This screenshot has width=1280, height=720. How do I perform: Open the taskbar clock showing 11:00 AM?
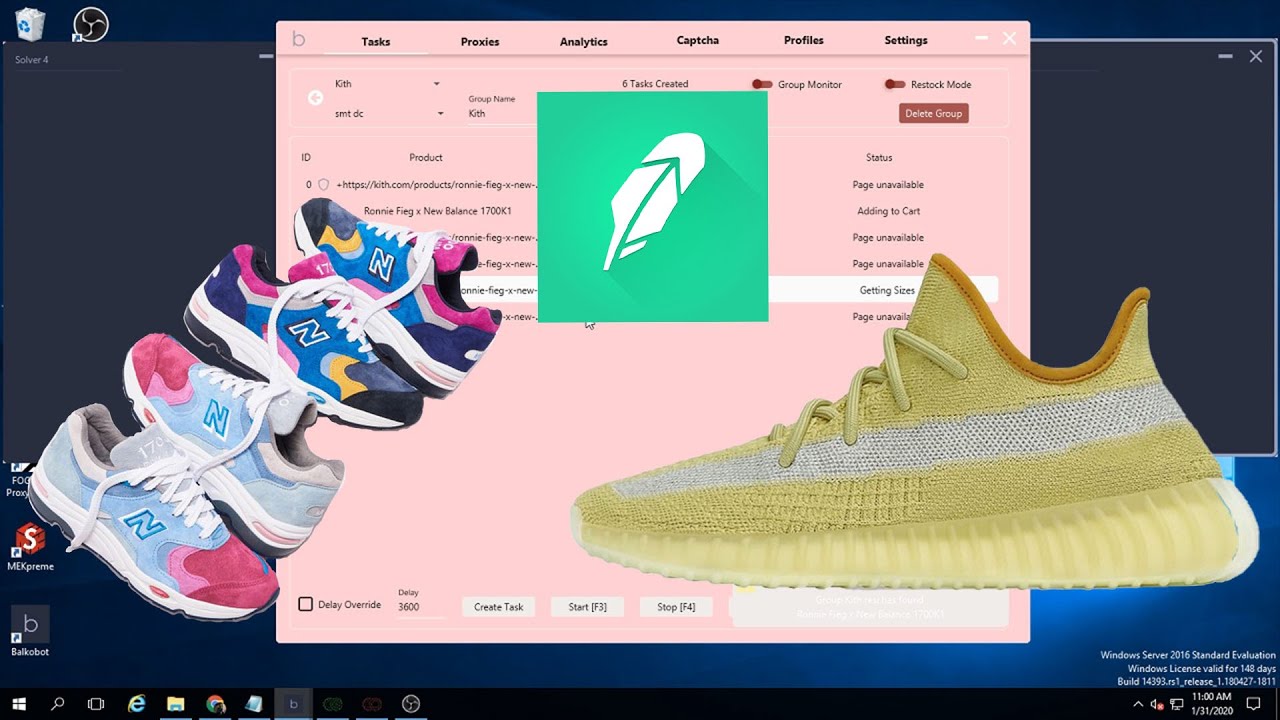tap(1212, 704)
